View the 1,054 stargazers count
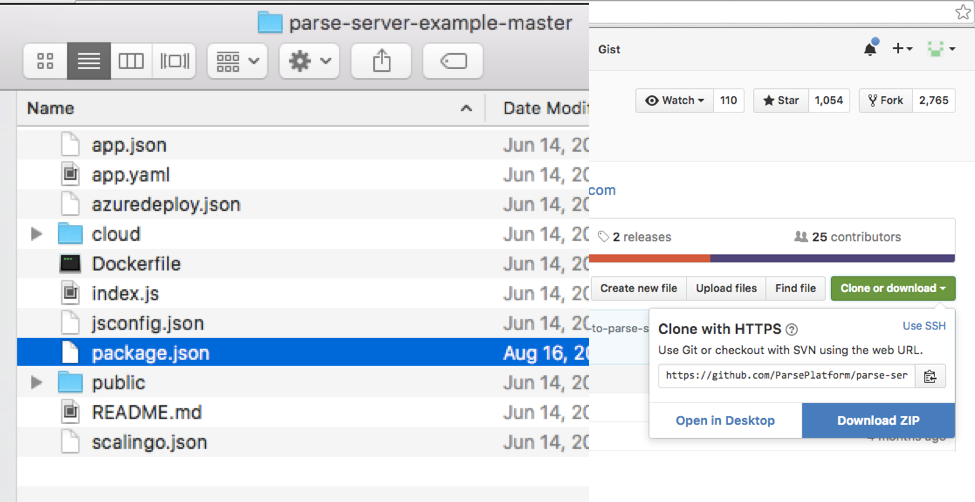This screenshot has width=975, height=502. [829, 100]
